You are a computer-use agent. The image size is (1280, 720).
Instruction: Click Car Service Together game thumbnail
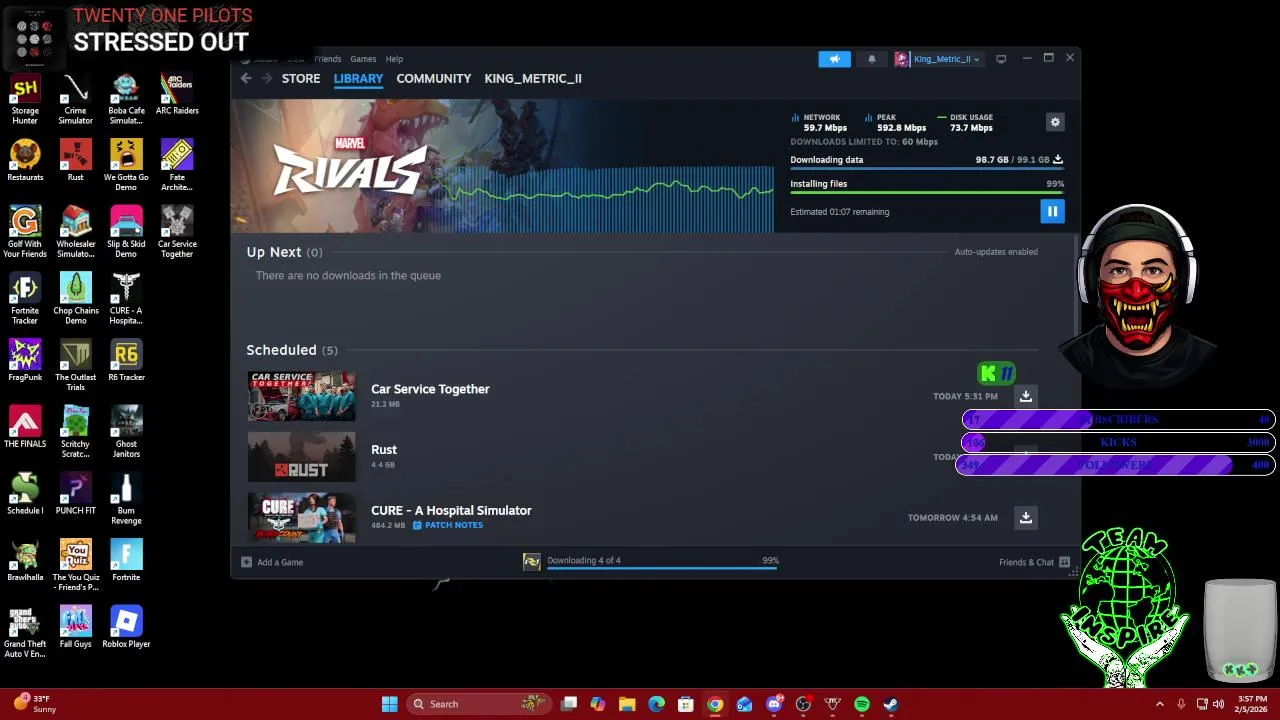click(301, 396)
